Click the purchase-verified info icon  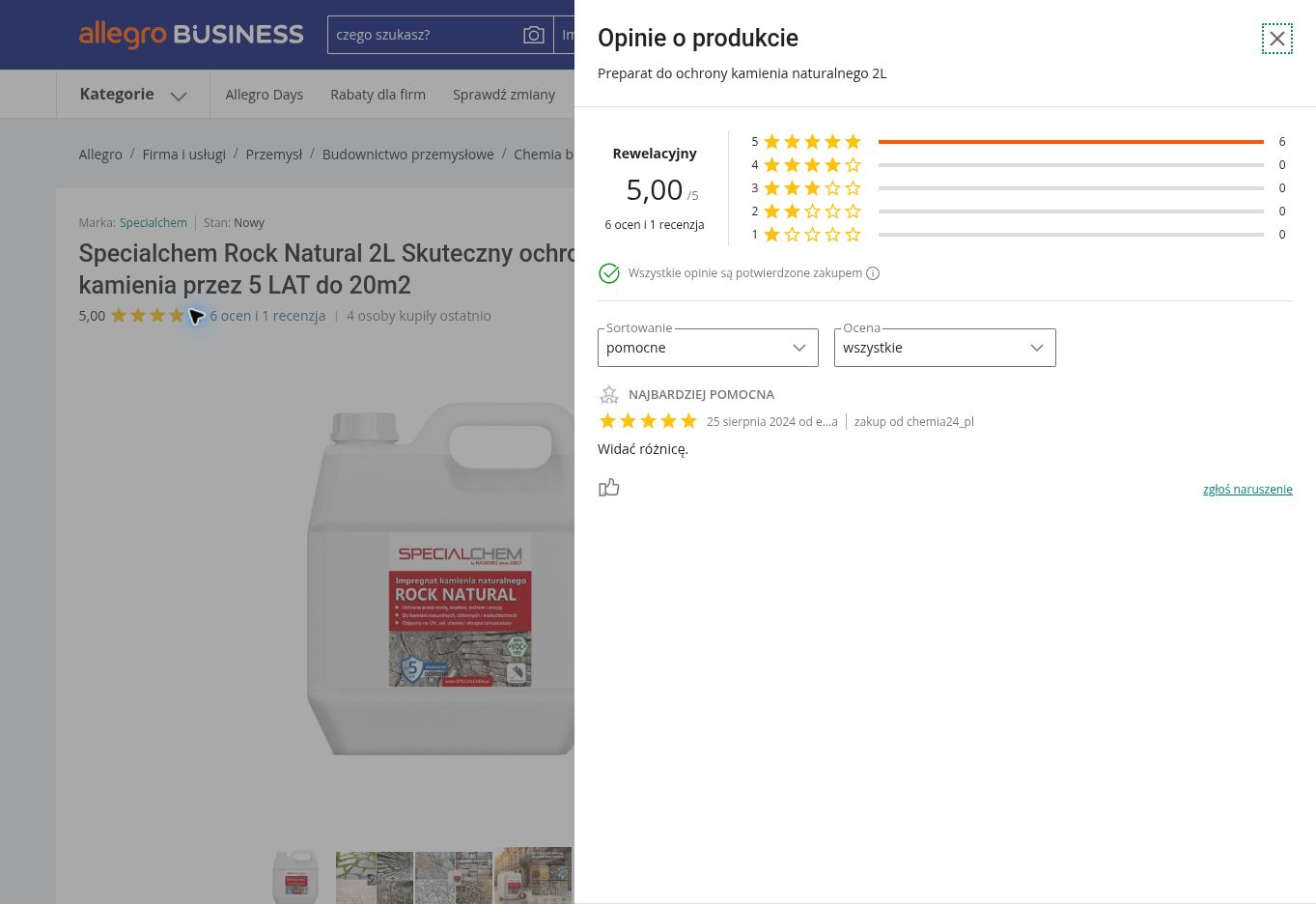873,273
